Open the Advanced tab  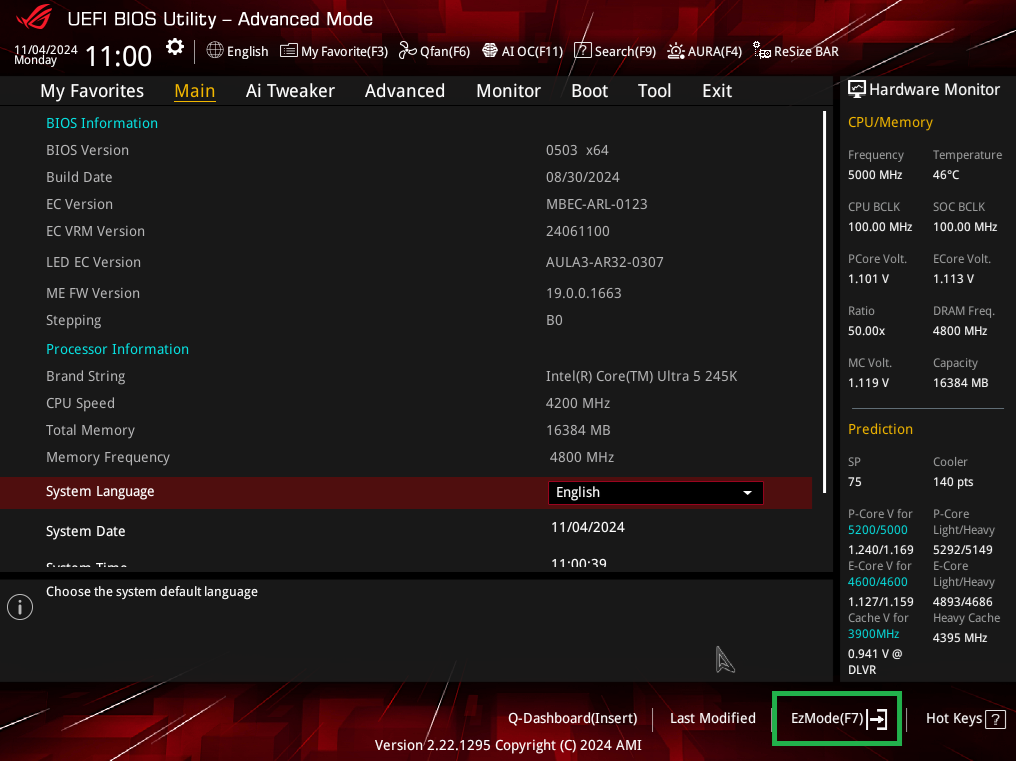pyautogui.click(x=404, y=91)
